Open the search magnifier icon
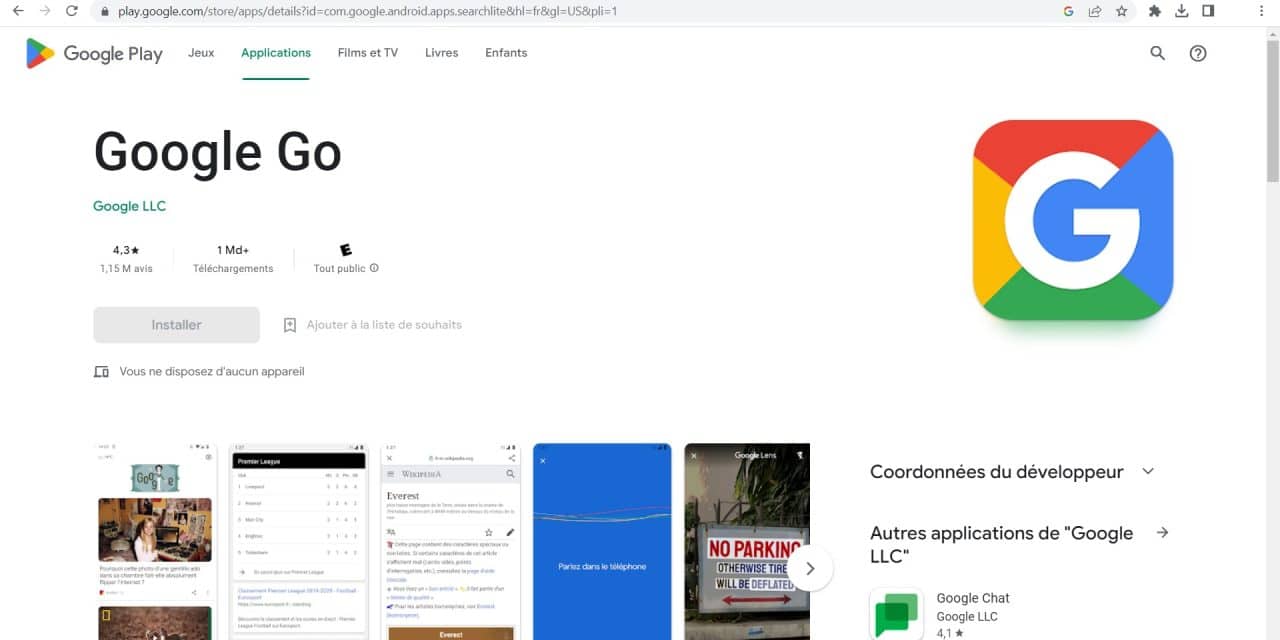 [1157, 54]
